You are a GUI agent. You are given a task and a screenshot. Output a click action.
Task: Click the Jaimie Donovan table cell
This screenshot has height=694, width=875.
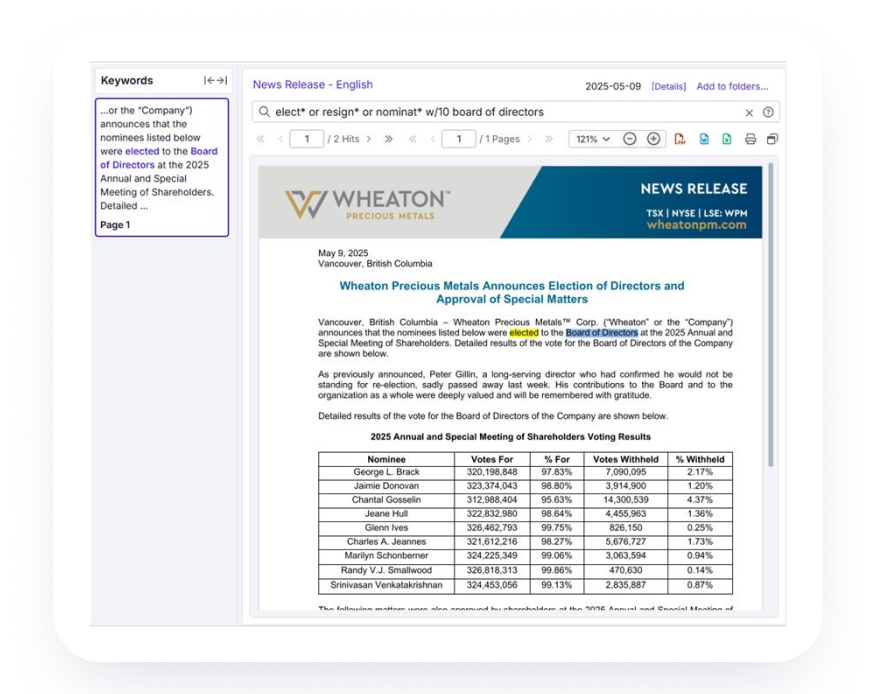[x=386, y=486]
